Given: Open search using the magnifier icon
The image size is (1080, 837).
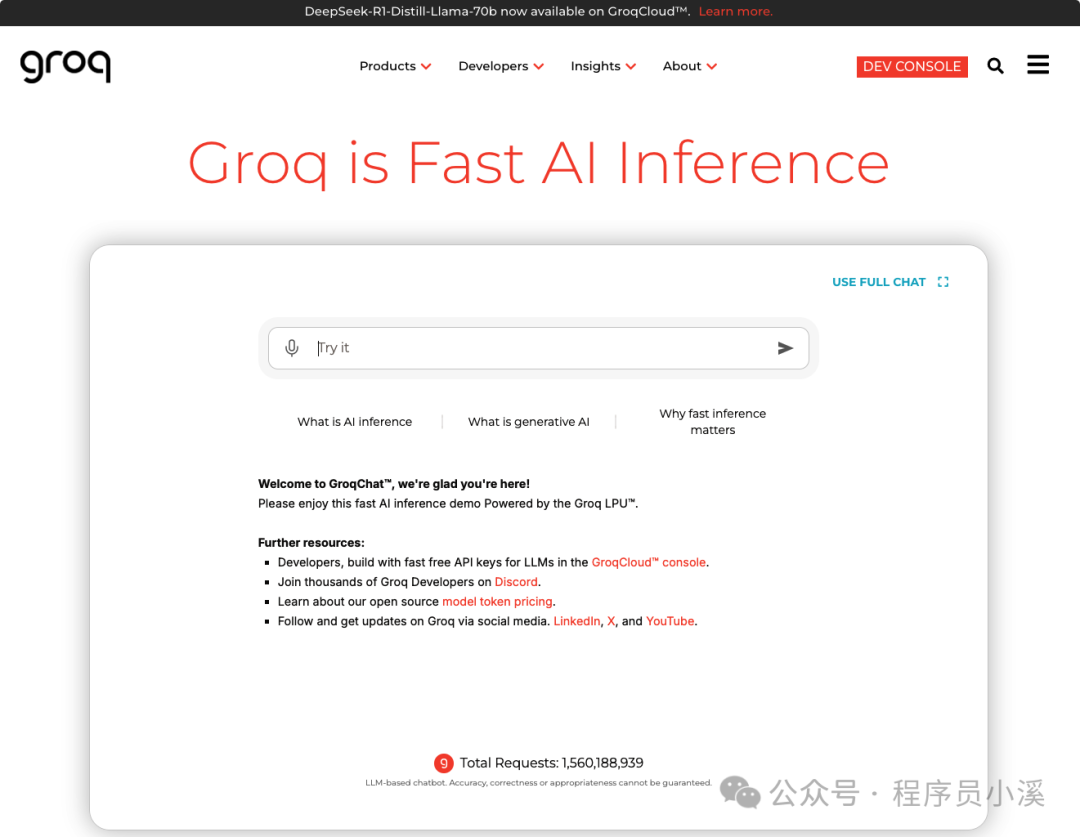Looking at the screenshot, I should [995, 65].
